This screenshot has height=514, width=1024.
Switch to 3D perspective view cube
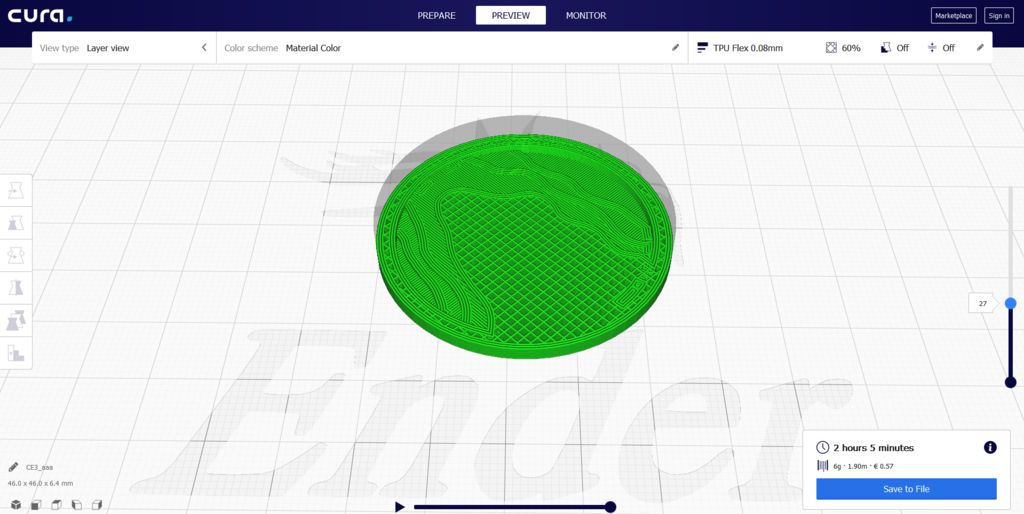coord(16,505)
